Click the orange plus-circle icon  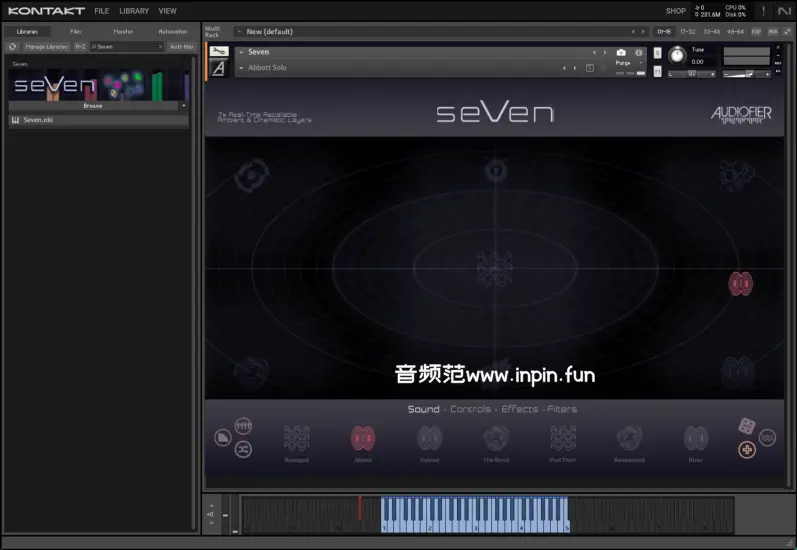pyautogui.click(x=747, y=449)
